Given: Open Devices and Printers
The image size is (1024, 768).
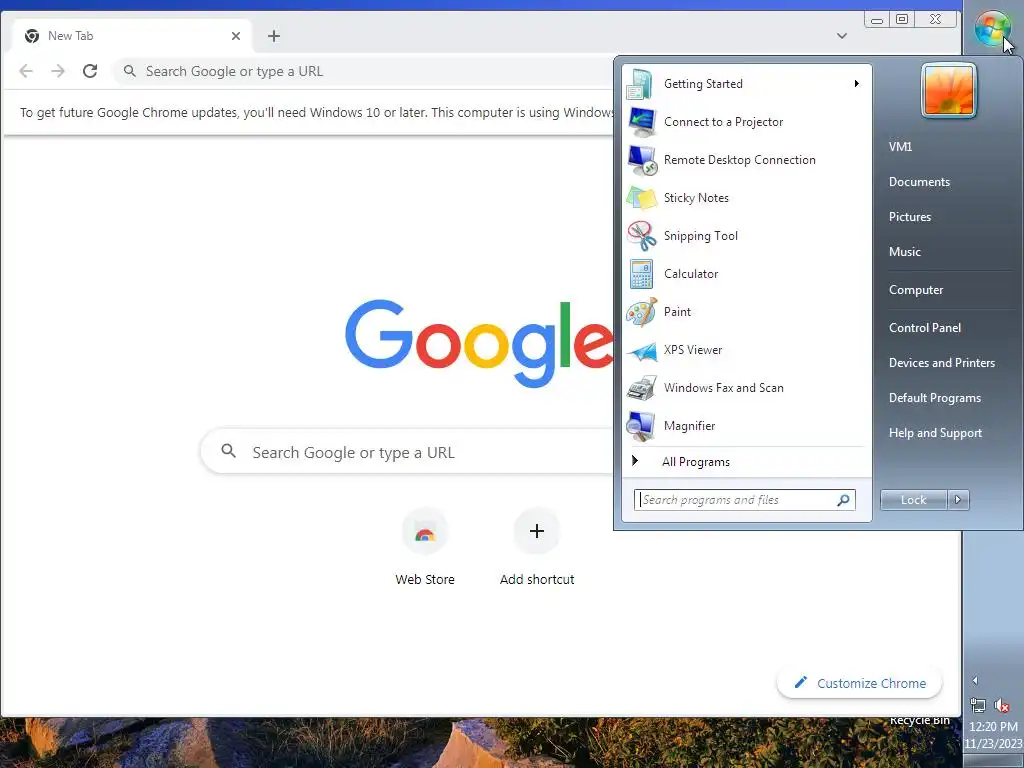Looking at the screenshot, I should [942, 363].
